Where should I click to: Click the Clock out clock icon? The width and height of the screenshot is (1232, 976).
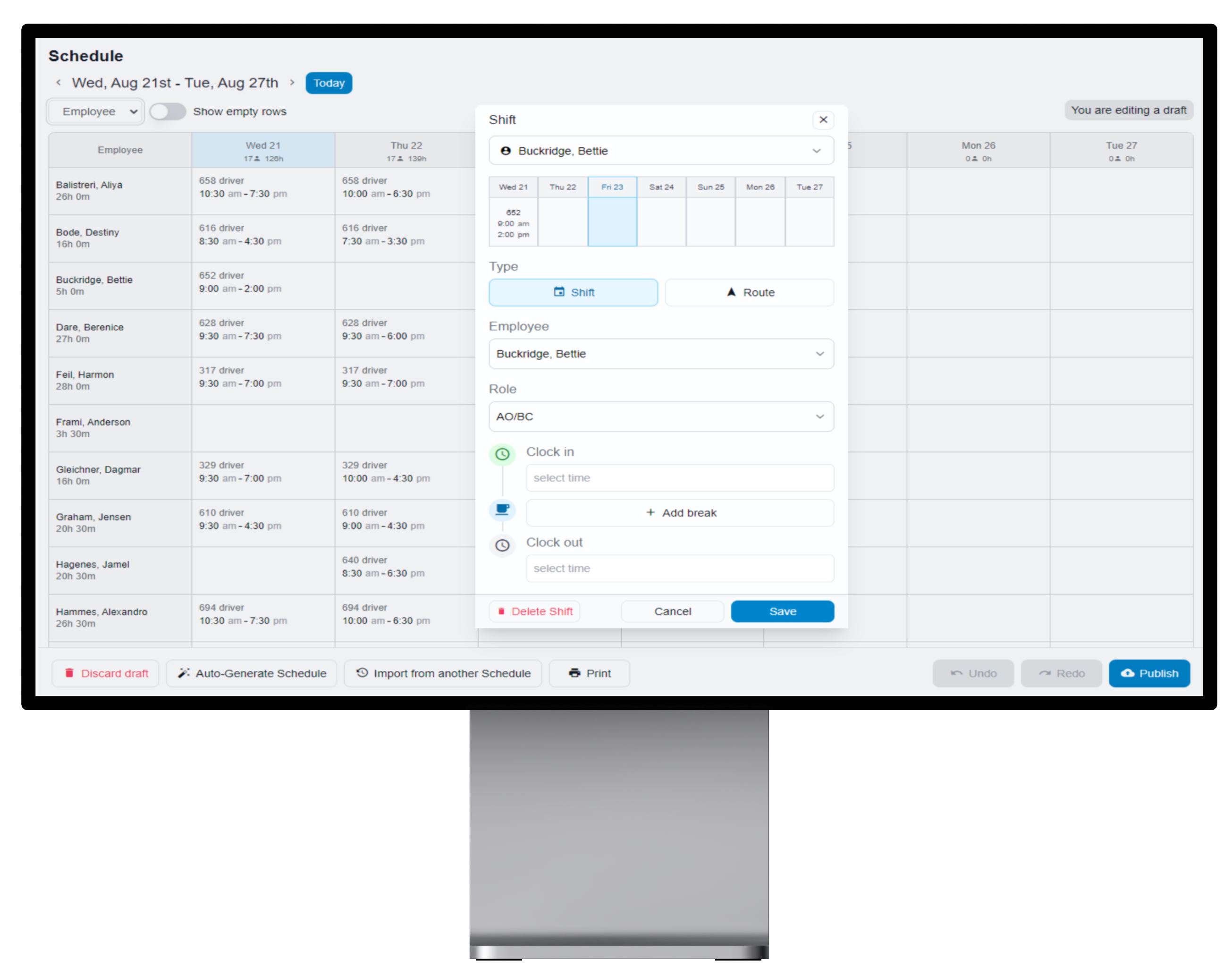click(x=502, y=546)
